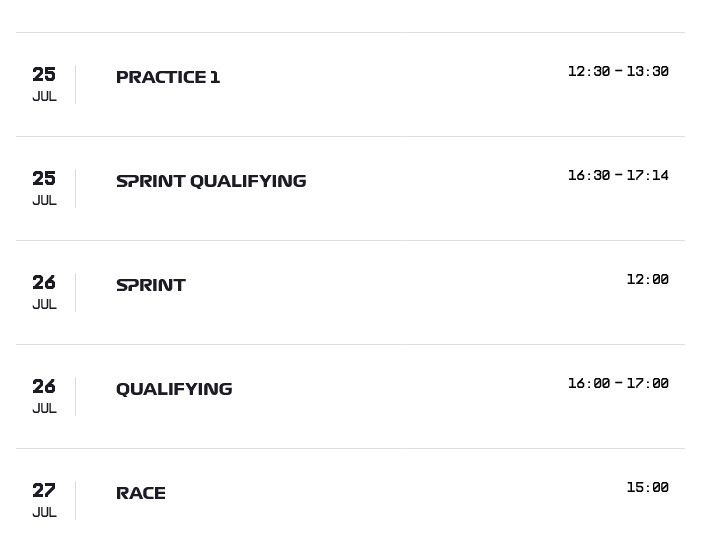The height and width of the screenshot is (546, 701).
Task: Click the 12:30 - 13:30 time for Practice 1
Action: [x=618, y=71]
